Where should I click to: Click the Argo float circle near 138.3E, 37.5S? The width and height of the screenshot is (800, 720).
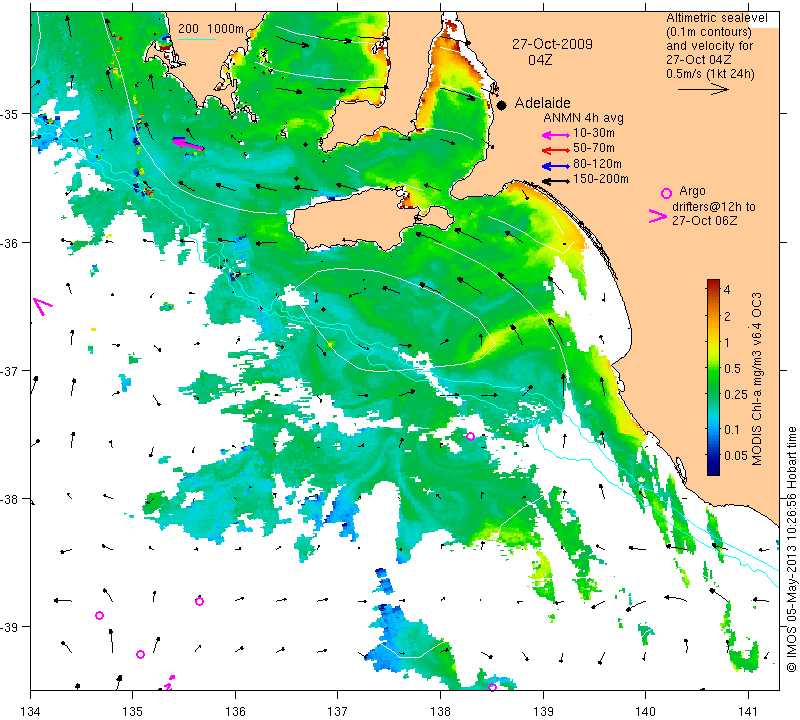(470, 436)
